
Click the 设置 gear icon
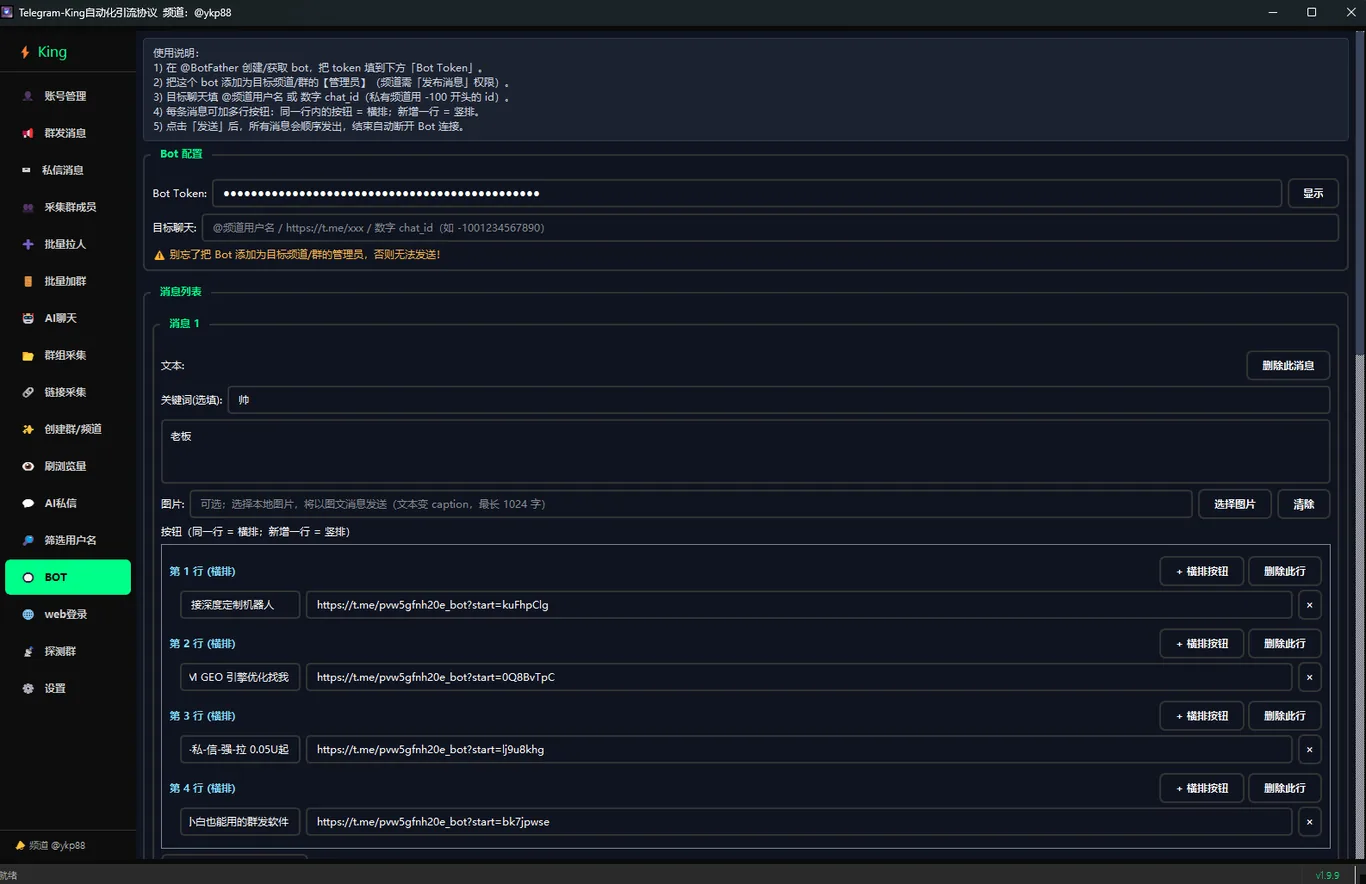(x=28, y=688)
